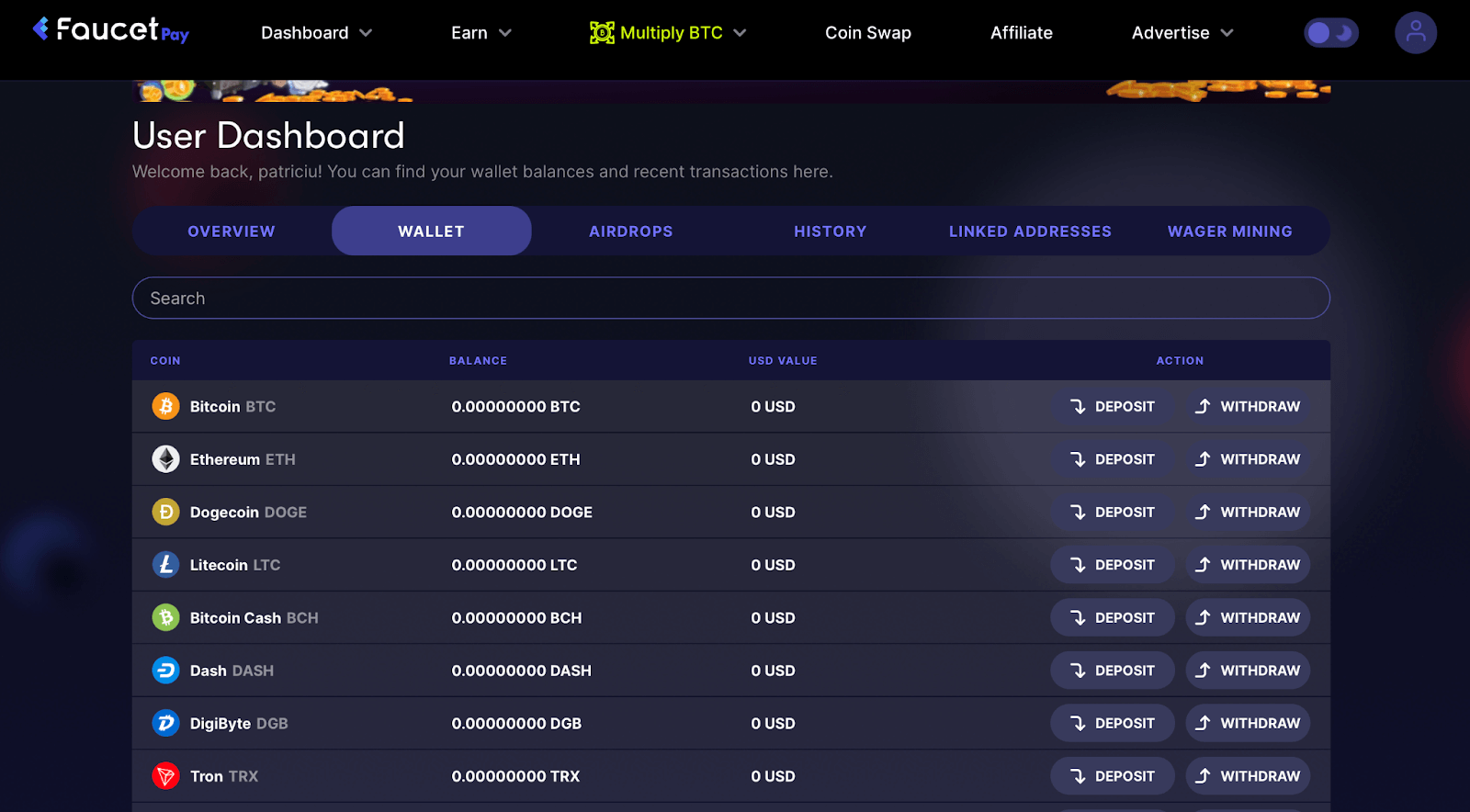Click the Dogecoin coin icon

pyautogui.click(x=165, y=512)
